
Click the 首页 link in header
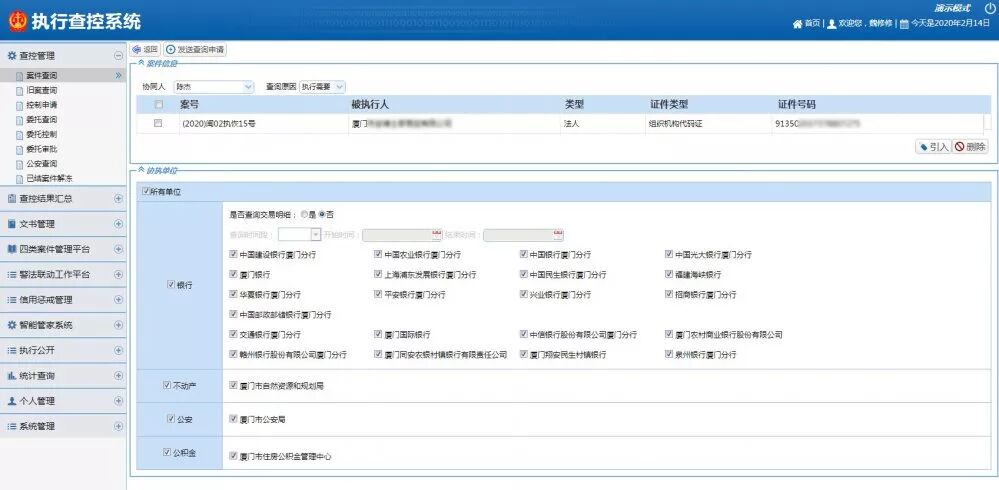tap(812, 24)
